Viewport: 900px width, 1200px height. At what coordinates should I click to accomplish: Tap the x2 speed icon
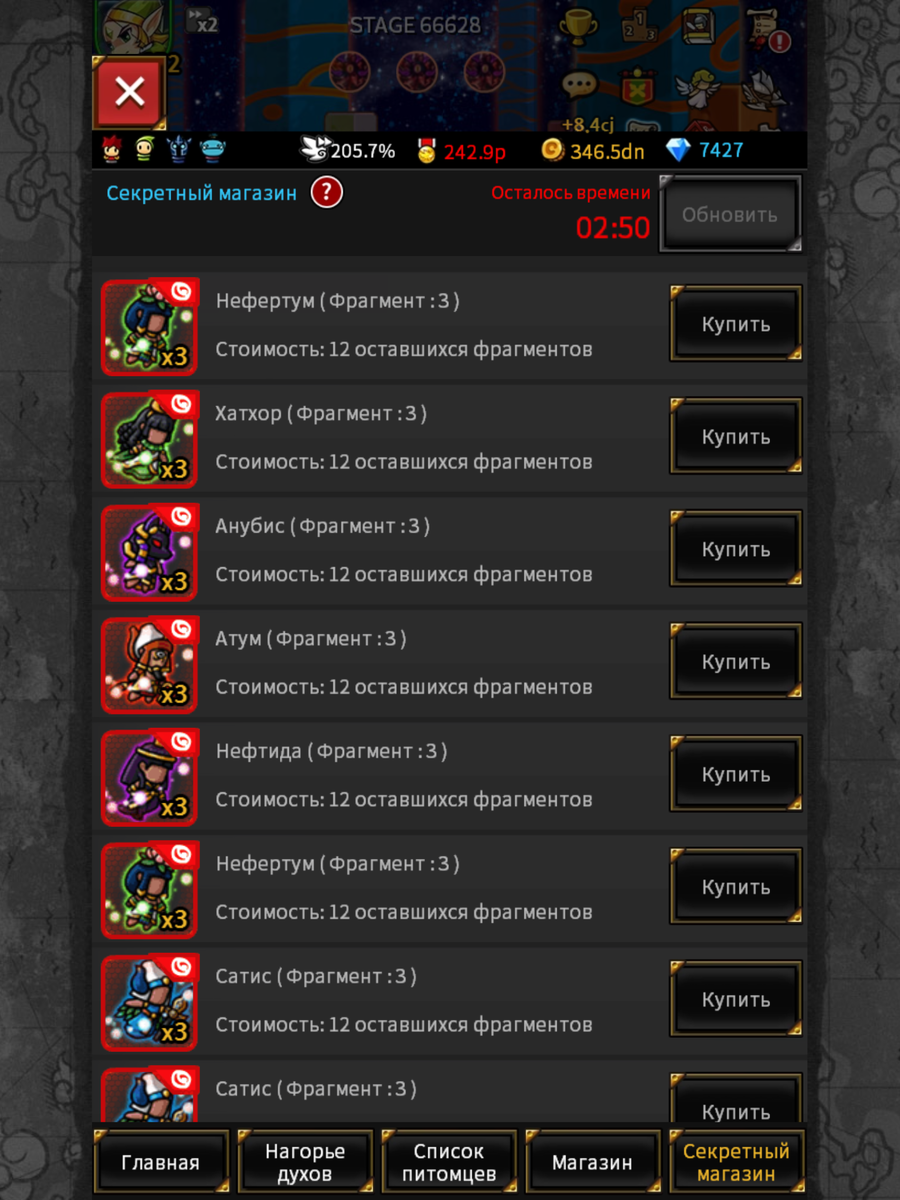click(x=203, y=23)
